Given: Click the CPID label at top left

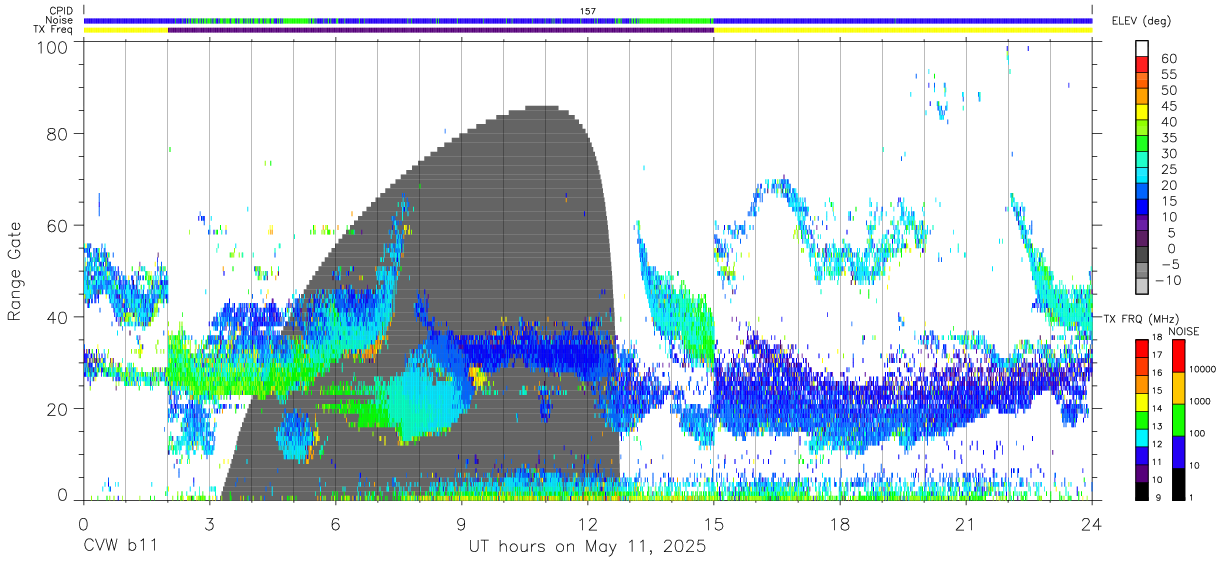Looking at the screenshot, I should [x=60, y=11].
